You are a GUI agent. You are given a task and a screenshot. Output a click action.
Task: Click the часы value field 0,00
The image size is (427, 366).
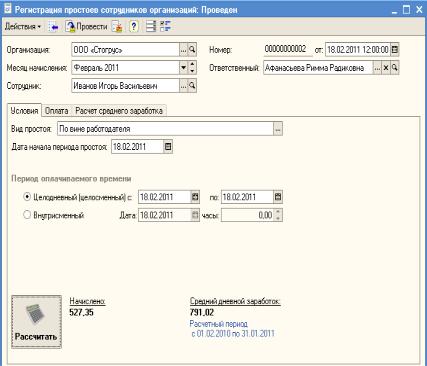pyautogui.click(x=248, y=215)
